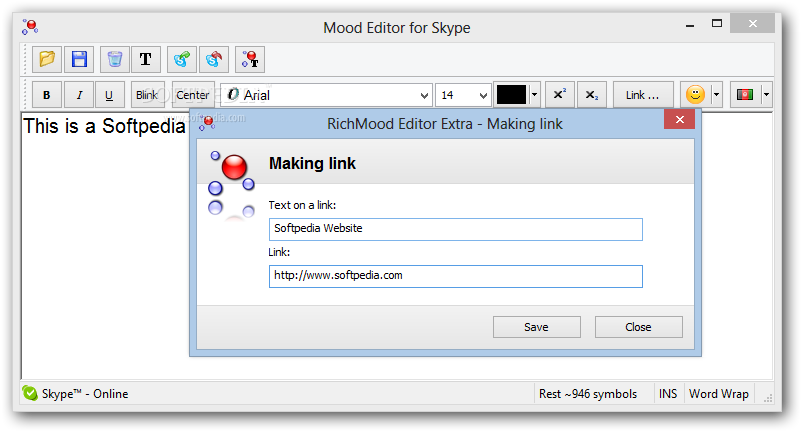Viewport: 802px width, 432px height.
Task: Clear text with the trash bin icon
Action: pyautogui.click(x=115, y=59)
